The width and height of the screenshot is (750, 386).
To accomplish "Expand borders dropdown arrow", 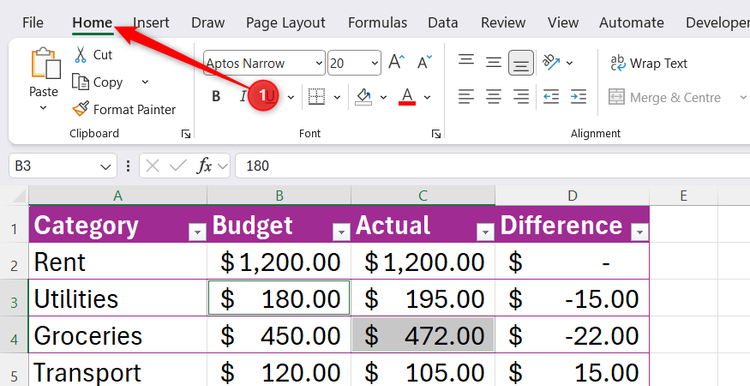I will tap(337, 98).
